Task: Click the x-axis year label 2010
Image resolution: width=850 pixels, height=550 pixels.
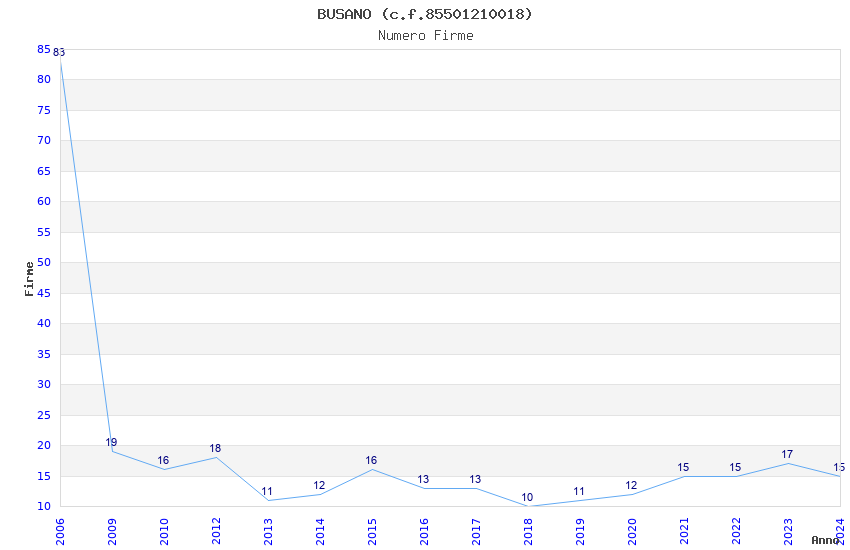Action: (x=164, y=531)
